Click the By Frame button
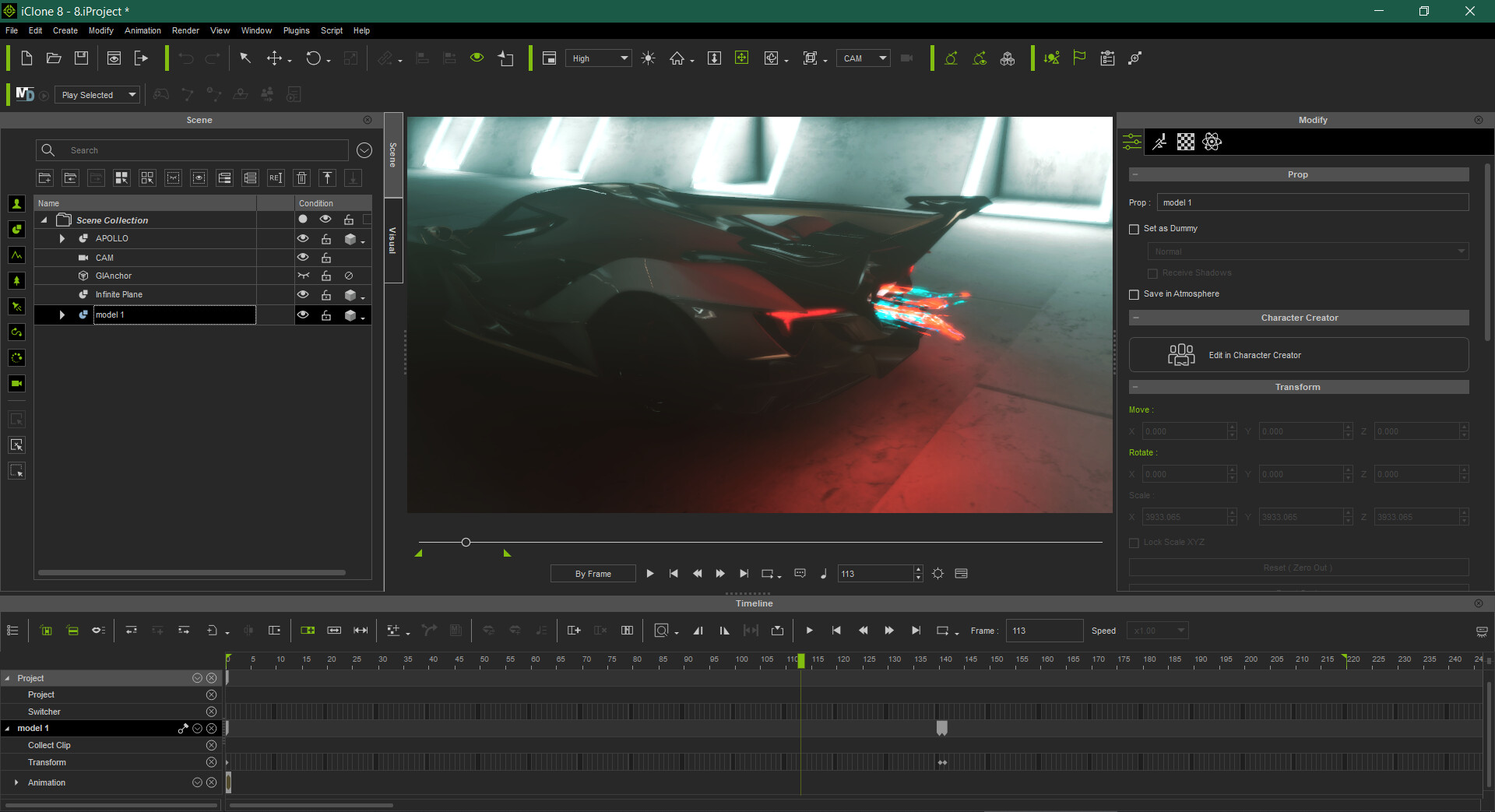The height and width of the screenshot is (812, 1495). point(593,574)
